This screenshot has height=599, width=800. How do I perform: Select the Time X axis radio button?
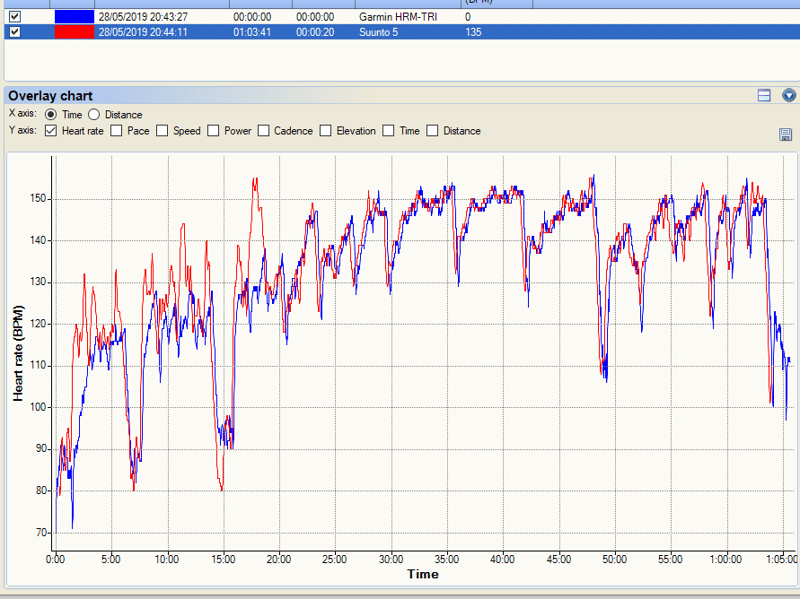pyautogui.click(x=51, y=114)
